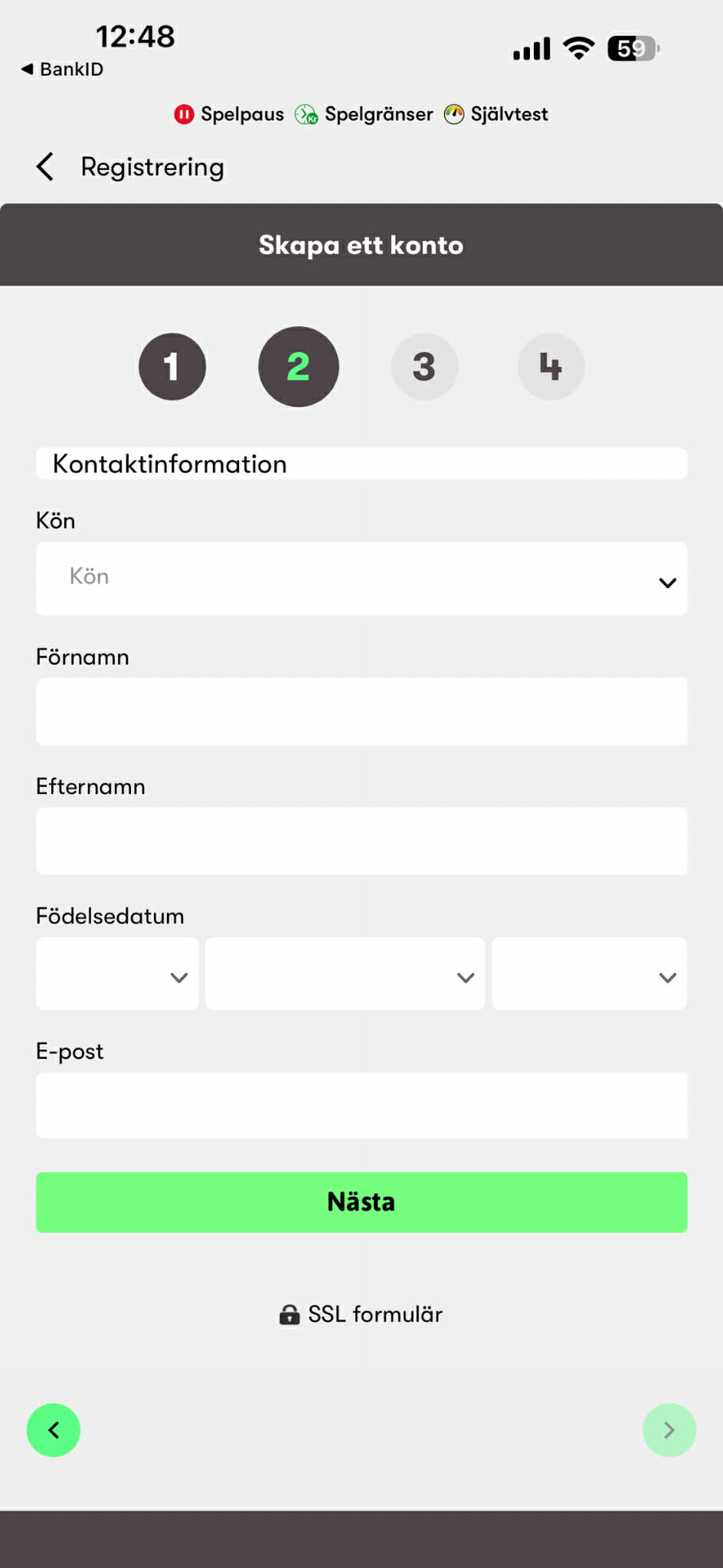Open the middle Födelsedatum dropdown

345,974
